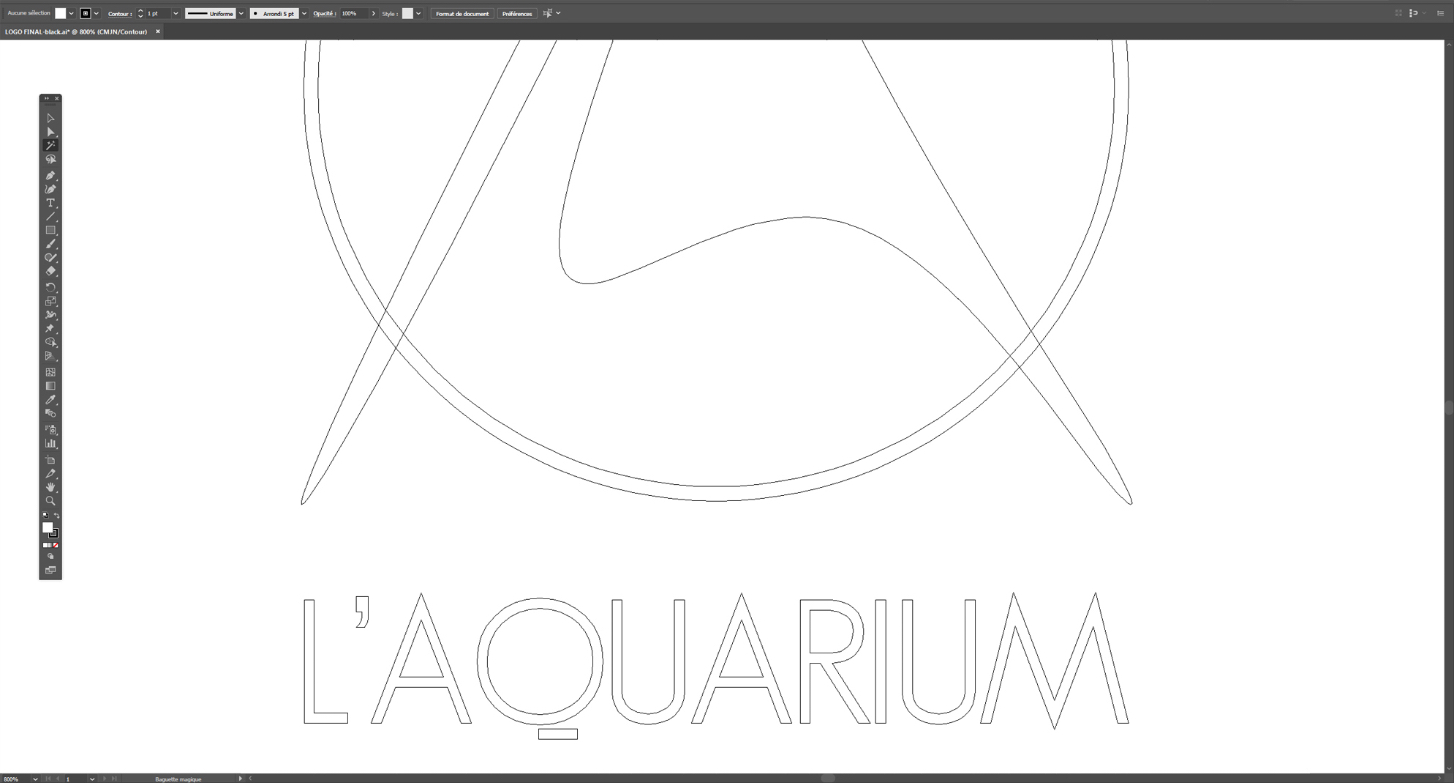Open the Uniforme width profile dropdown
This screenshot has width=1454, height=783.
click(x=241, y=13)
